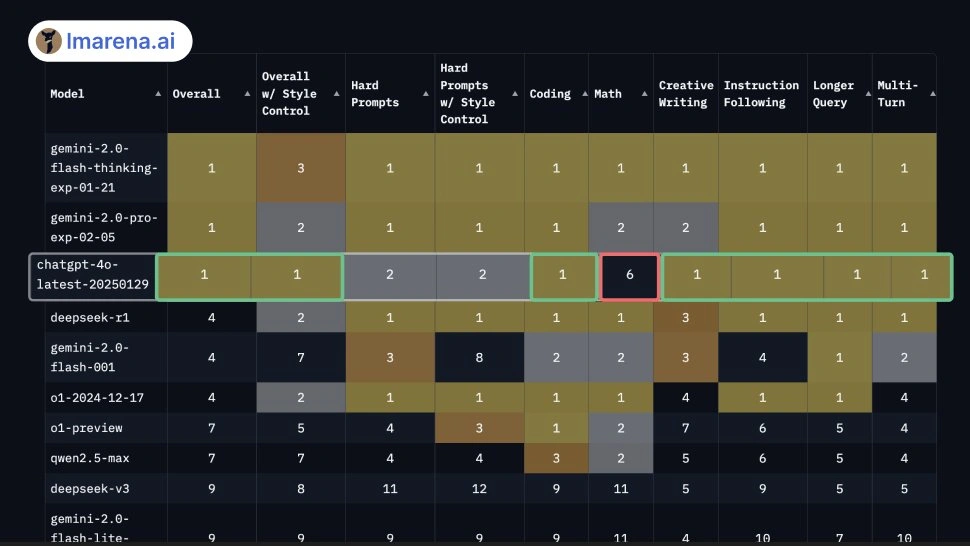Sort by Hard Prompts column arrow
This screenshot has height=546, width=970.
pyautogui.click(x=426, y=94)
